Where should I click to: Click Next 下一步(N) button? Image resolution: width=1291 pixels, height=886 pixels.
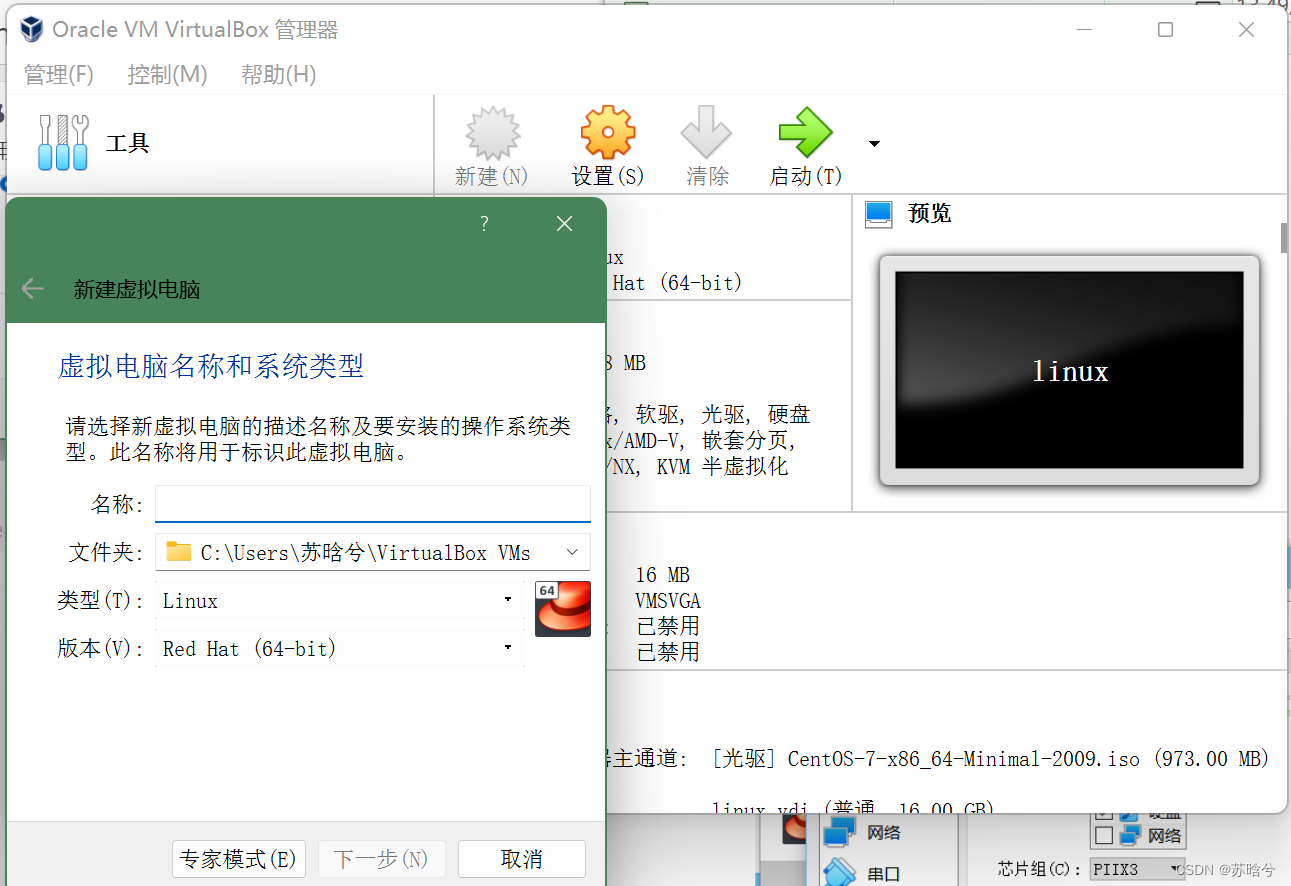coord(381,859)
